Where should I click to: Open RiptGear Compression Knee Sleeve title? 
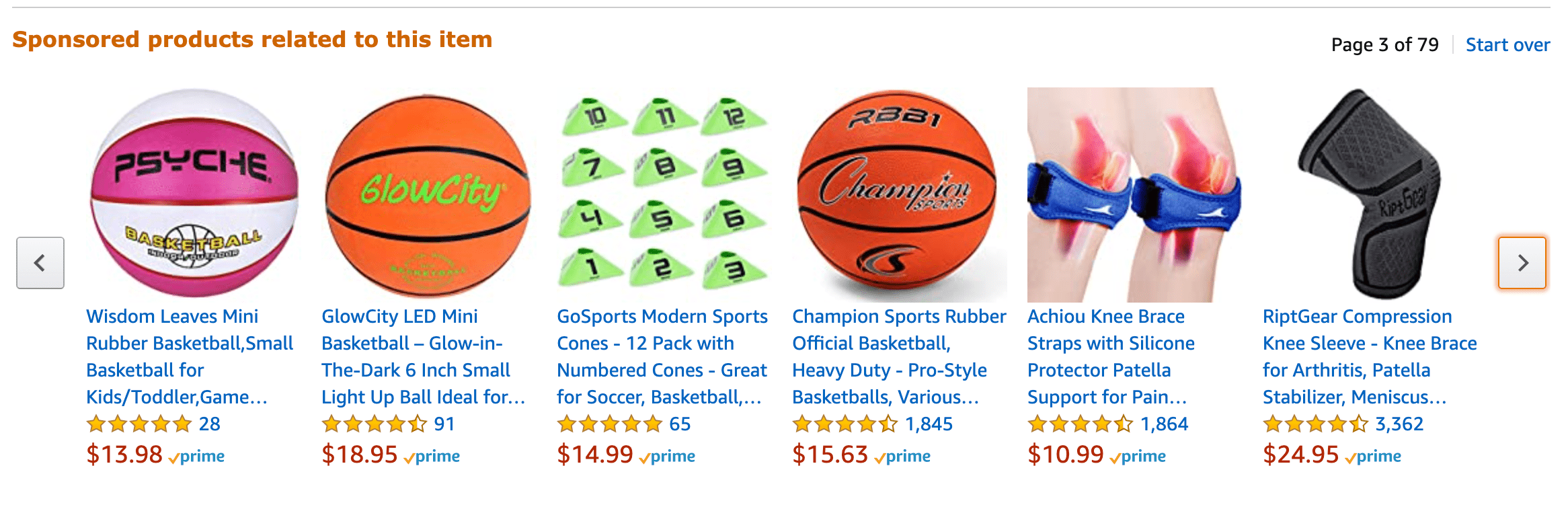1369,356
